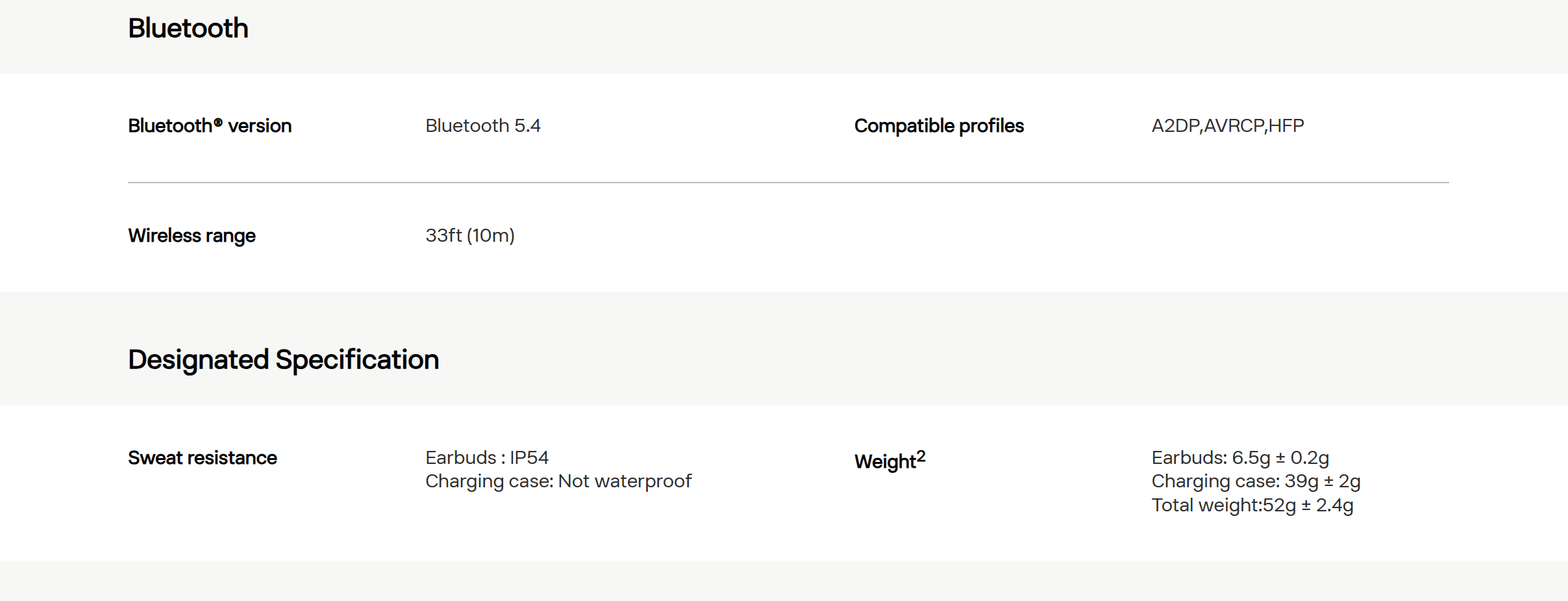Image resolution: width=1568 pixels, height=601 pixels.
Task: Open the superscript 2 footnote beside Weight
Action: 921,456
